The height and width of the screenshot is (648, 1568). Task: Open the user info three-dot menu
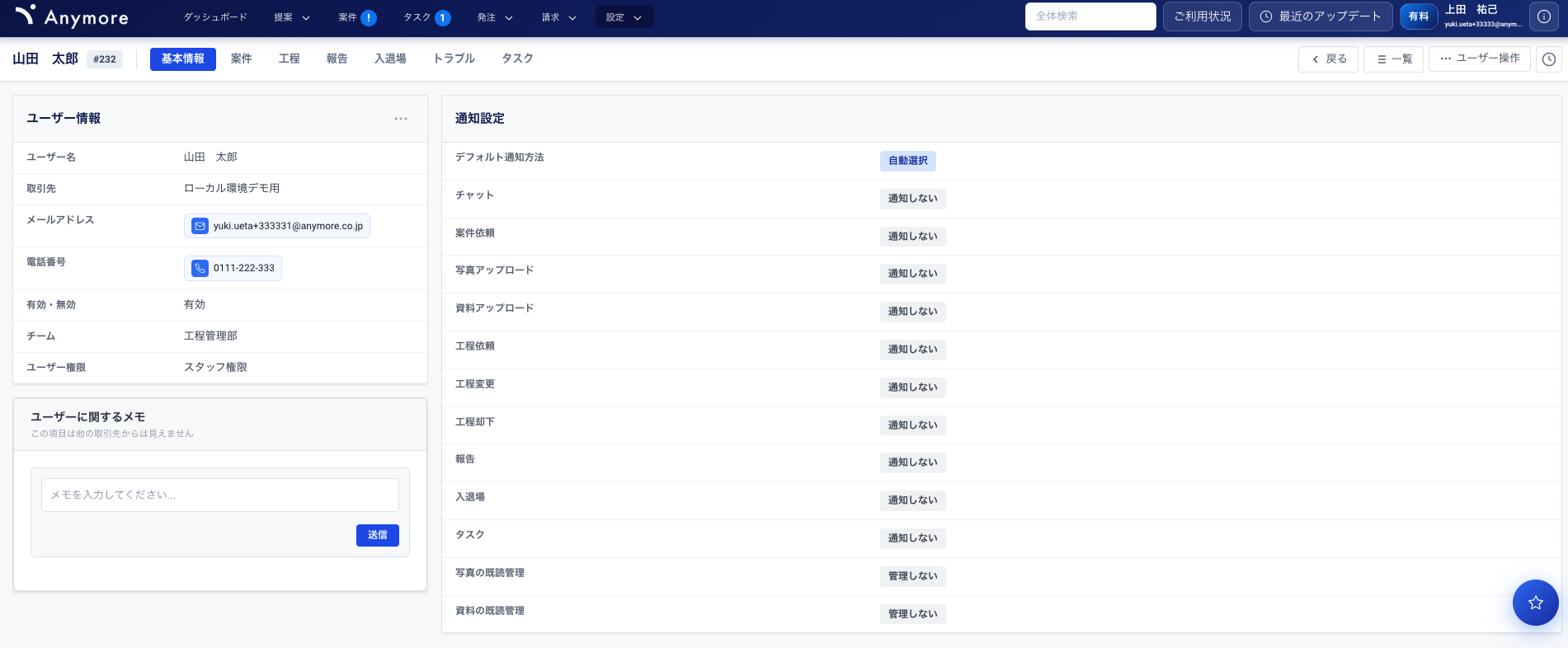click(x=401, y=119)
